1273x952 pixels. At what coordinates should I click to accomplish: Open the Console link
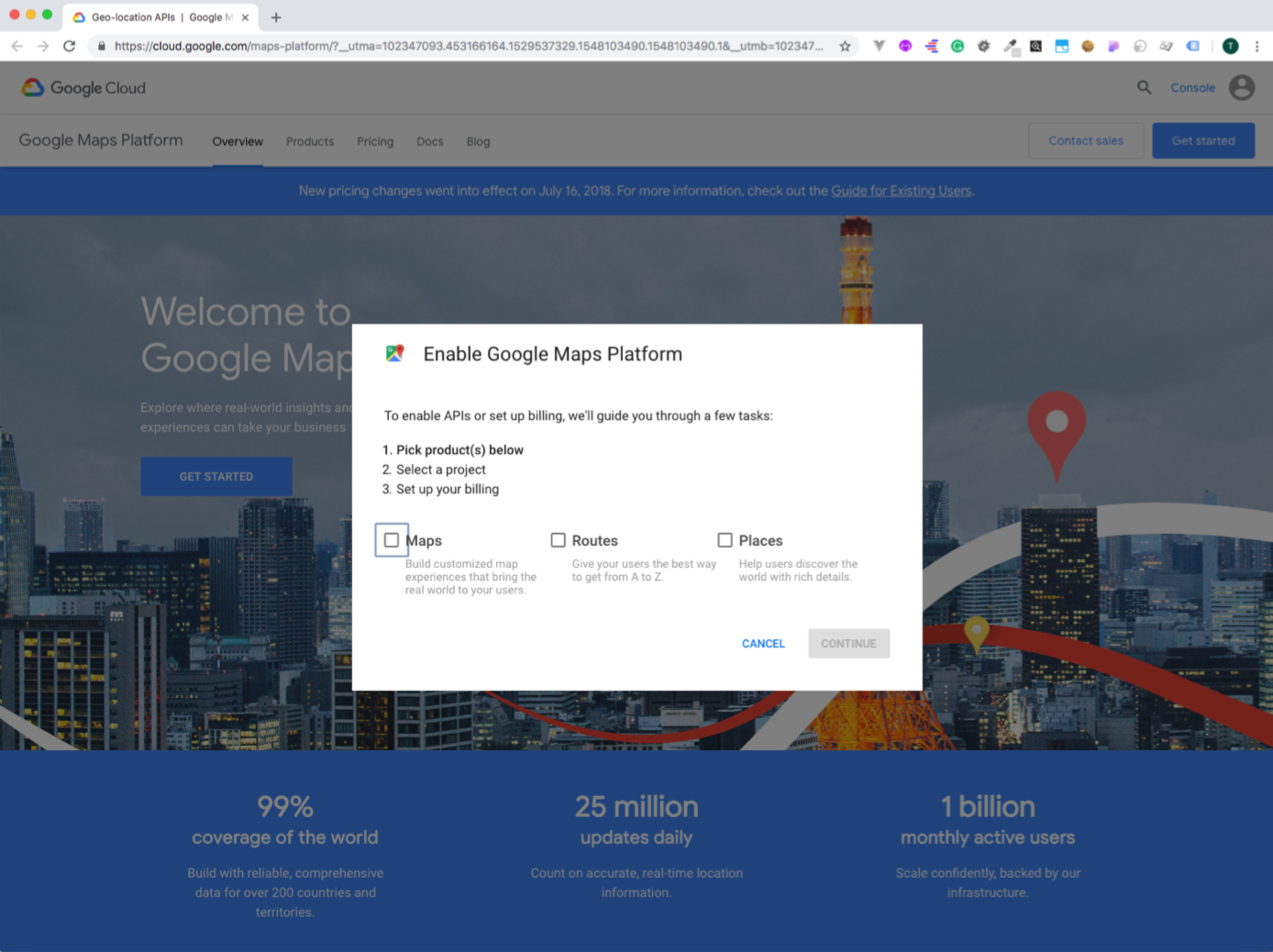1192,88
